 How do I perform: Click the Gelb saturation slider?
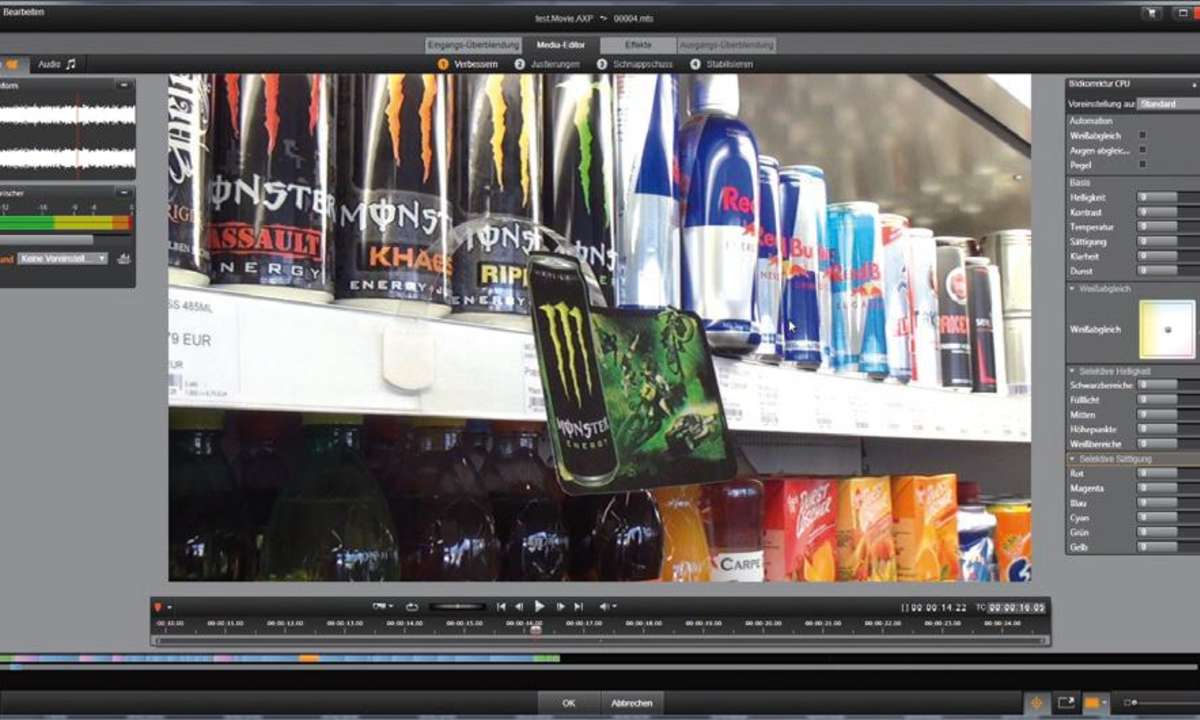tap(1169, 547)
